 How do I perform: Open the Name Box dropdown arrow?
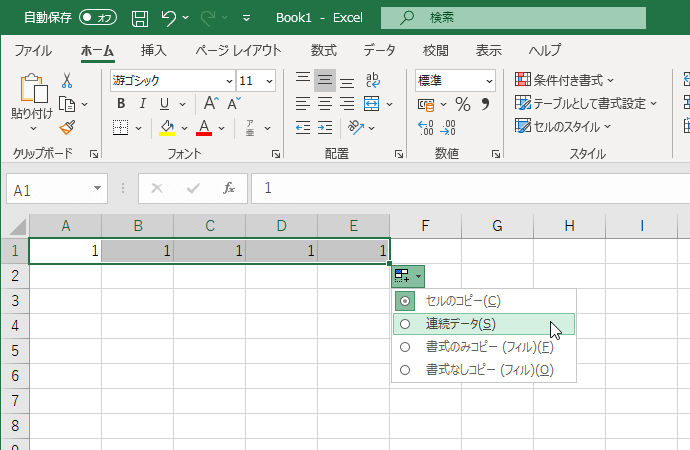coord(98,188)
